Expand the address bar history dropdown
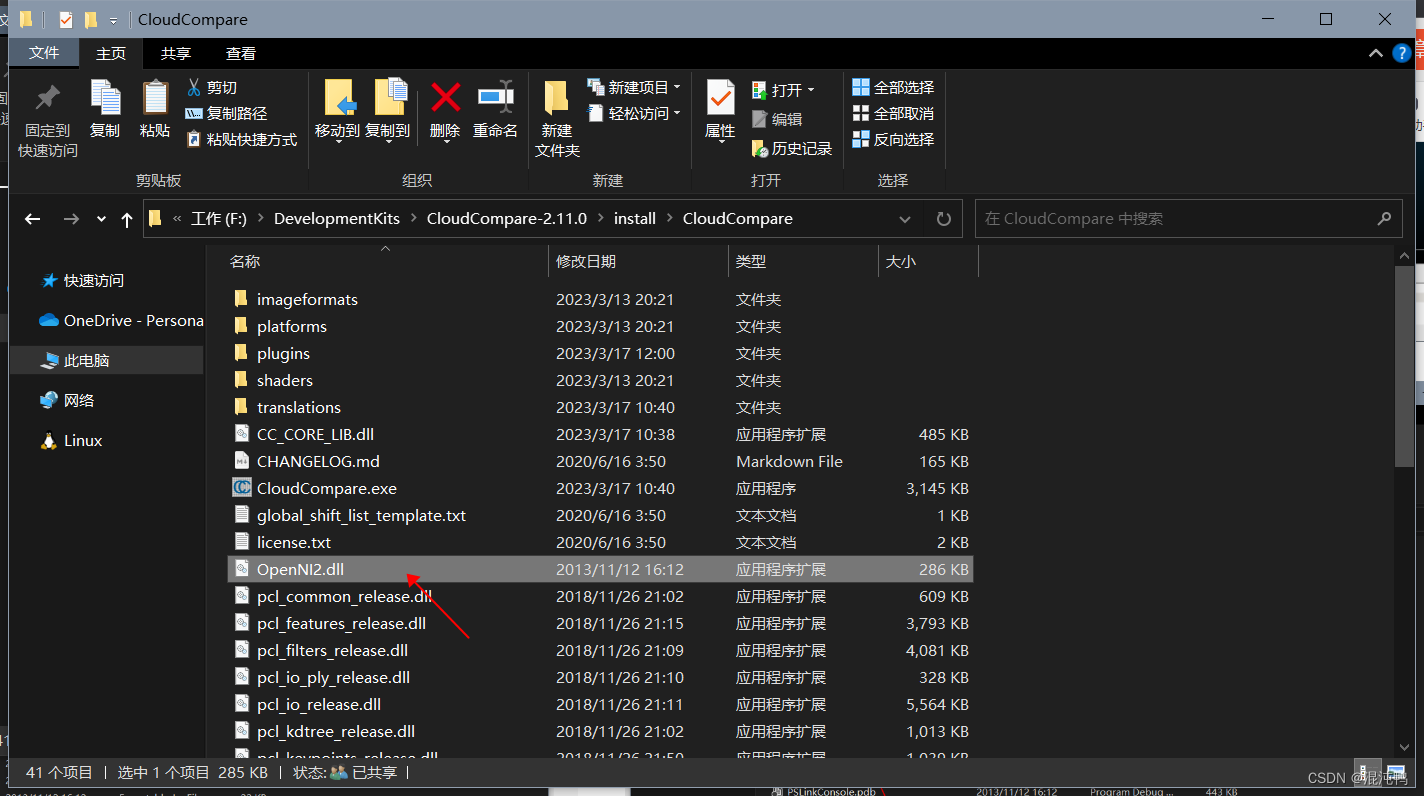The image size is (1424, 796). coord(905,219)
